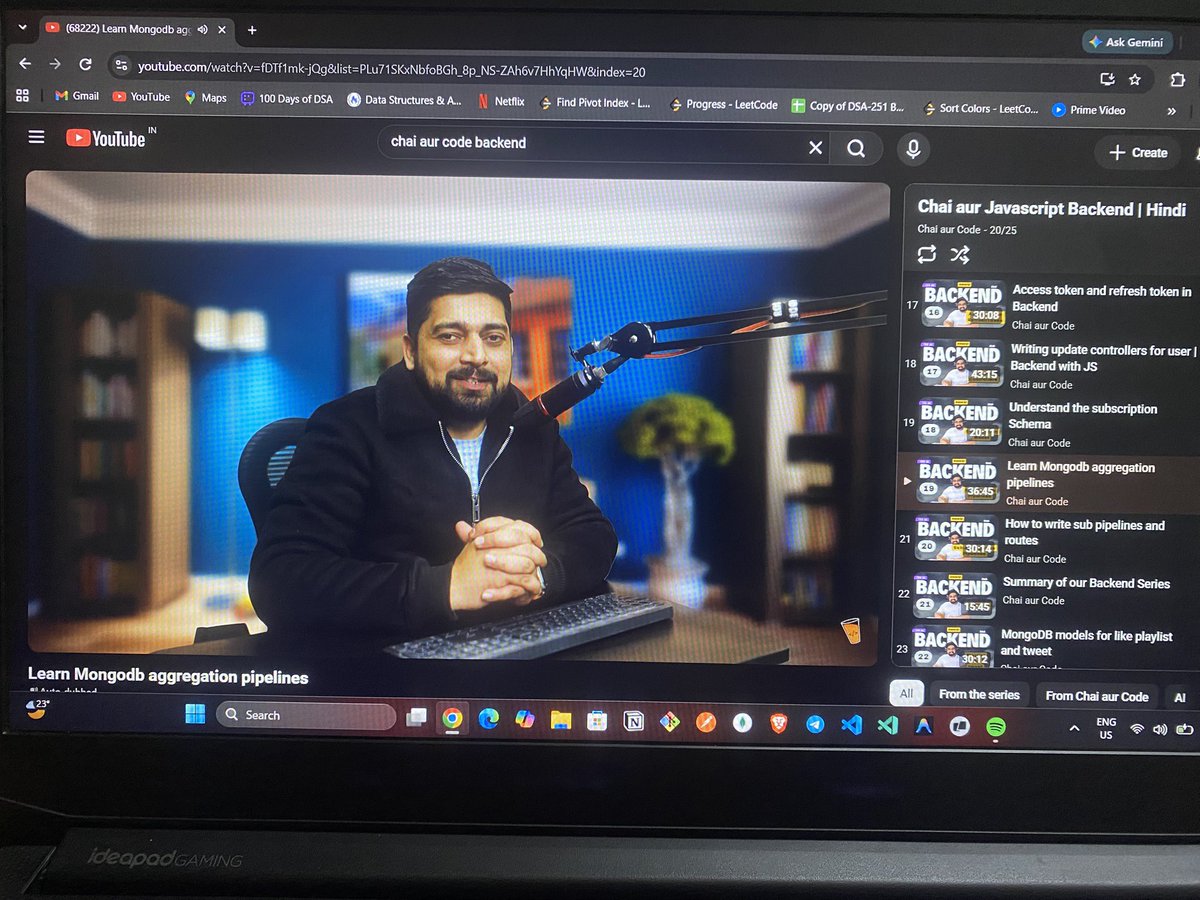The width and height of the screenshot is (1200, 900).
Task: Click the magnifier search button
Action: 856,148
